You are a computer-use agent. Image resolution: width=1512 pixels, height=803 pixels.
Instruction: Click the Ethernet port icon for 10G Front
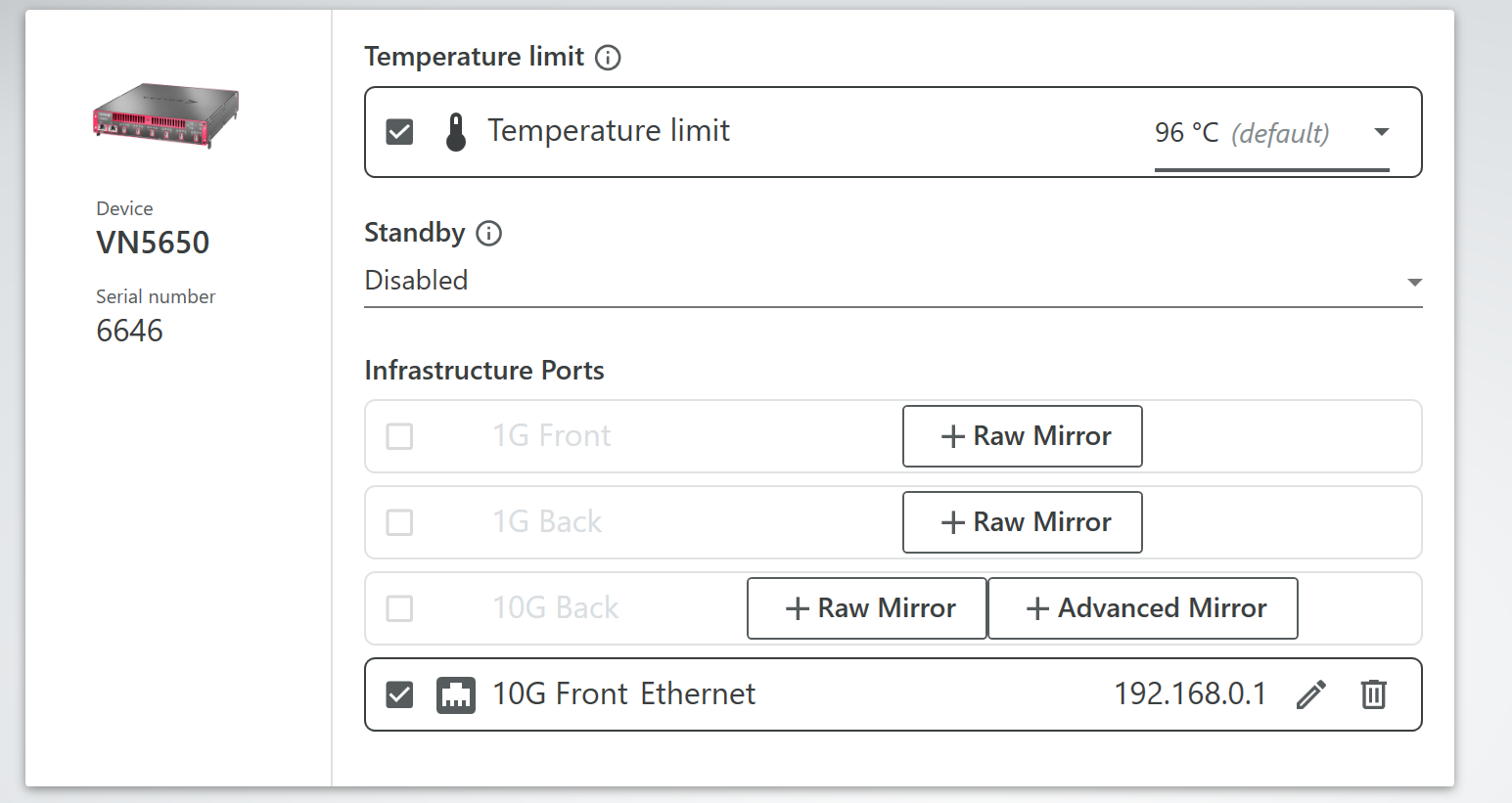(x=456, y=694)
